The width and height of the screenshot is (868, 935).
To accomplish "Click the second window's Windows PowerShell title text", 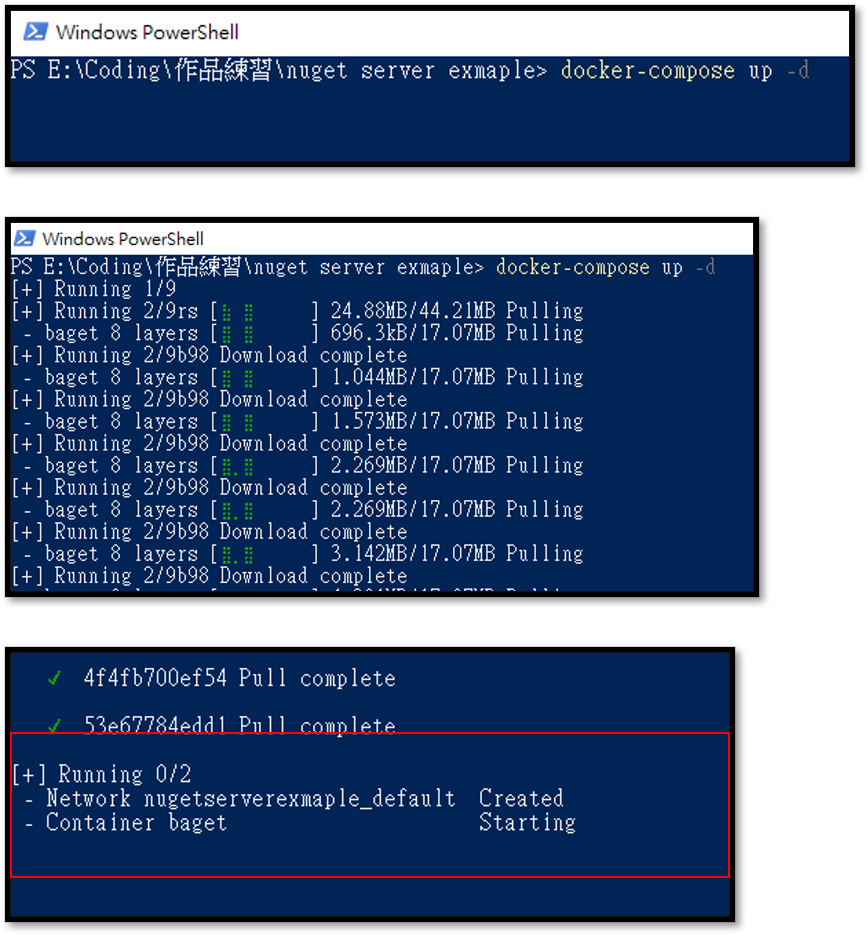I will tap(123, 238).
